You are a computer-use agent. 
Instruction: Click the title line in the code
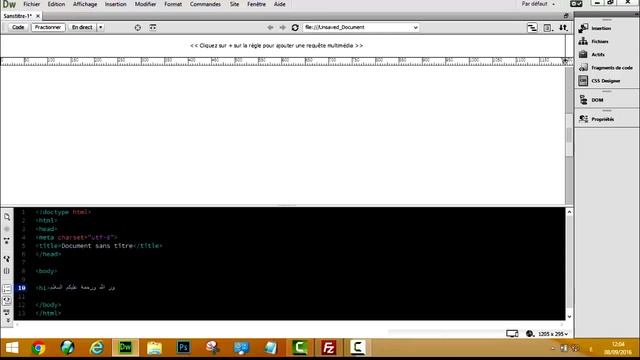click(99, 246)
